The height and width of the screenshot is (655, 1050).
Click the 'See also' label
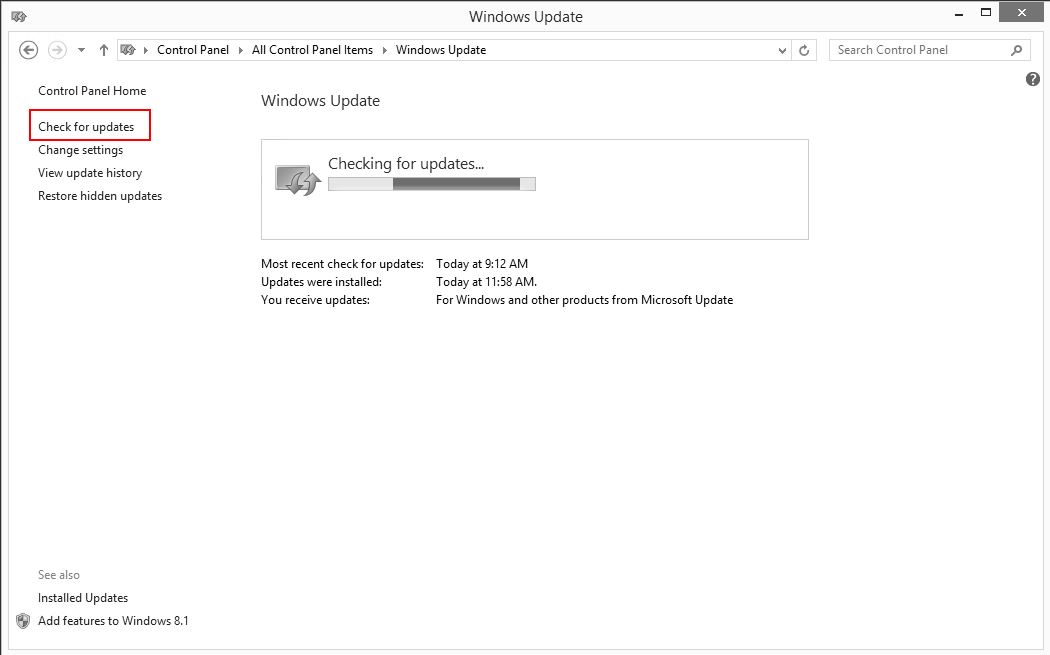[x=59, y=575]
